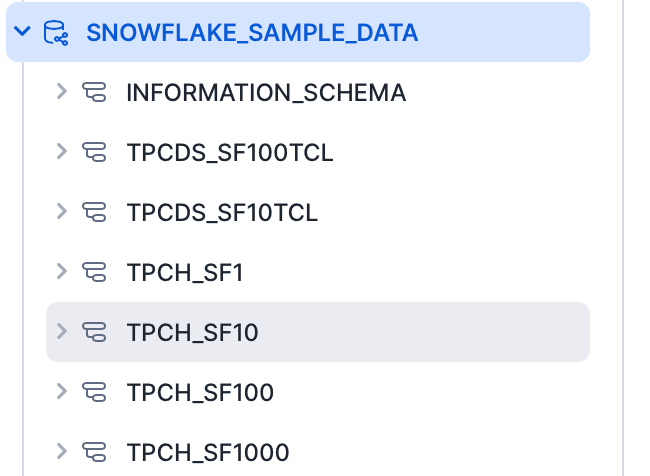
Task: Expand the TPCH_SF10 schema chevron
Action: tap(62, 331)
